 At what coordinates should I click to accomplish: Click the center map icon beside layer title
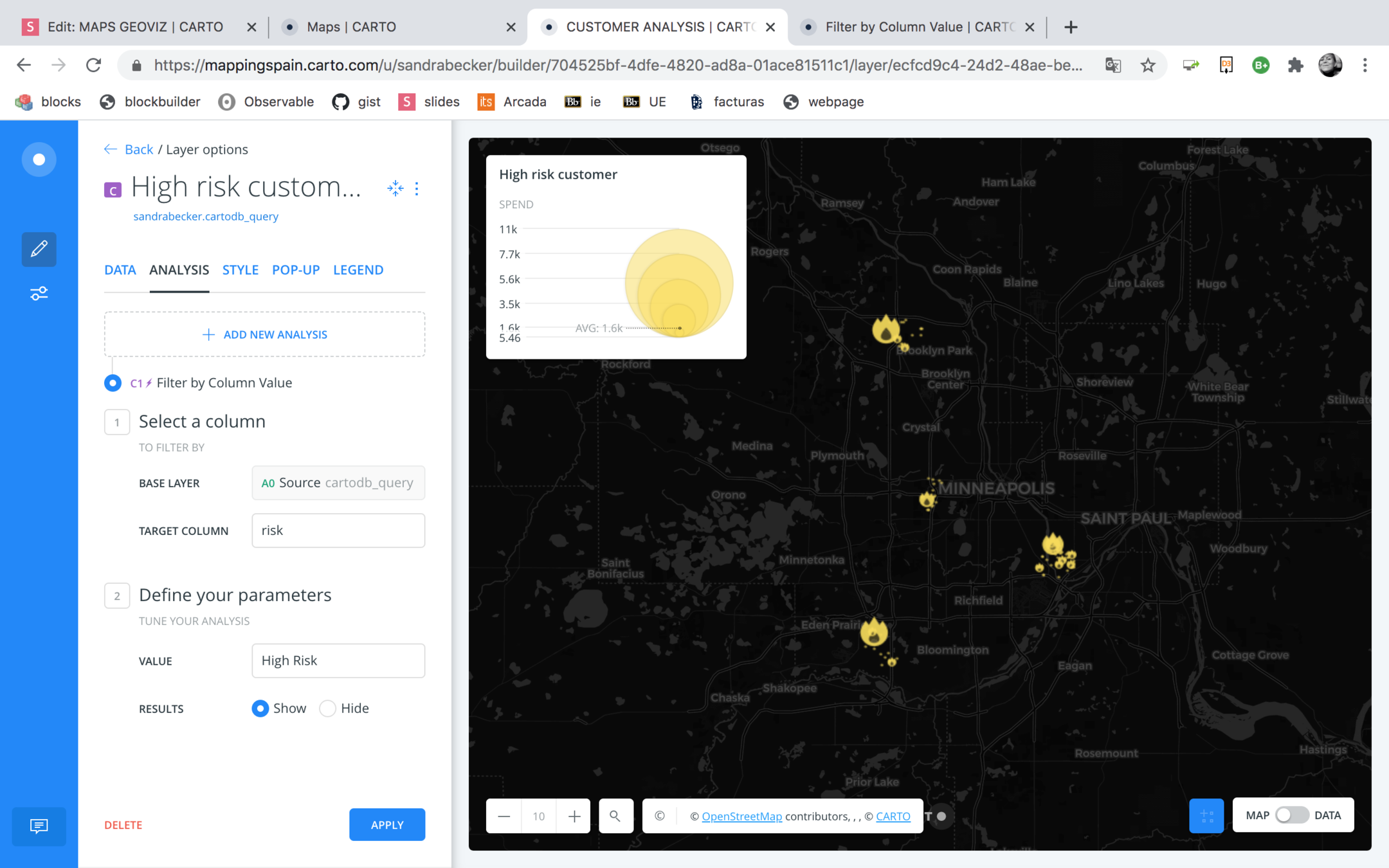395,188
